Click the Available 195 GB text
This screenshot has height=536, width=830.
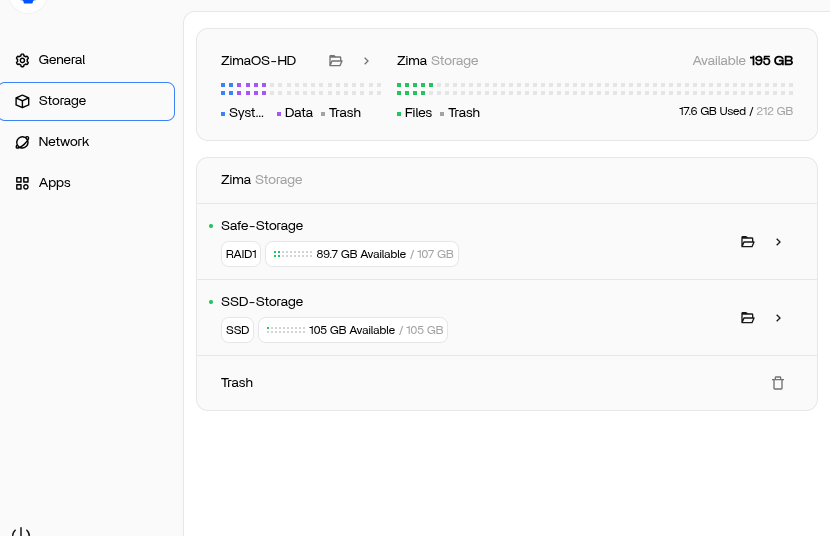click(743, 61)
